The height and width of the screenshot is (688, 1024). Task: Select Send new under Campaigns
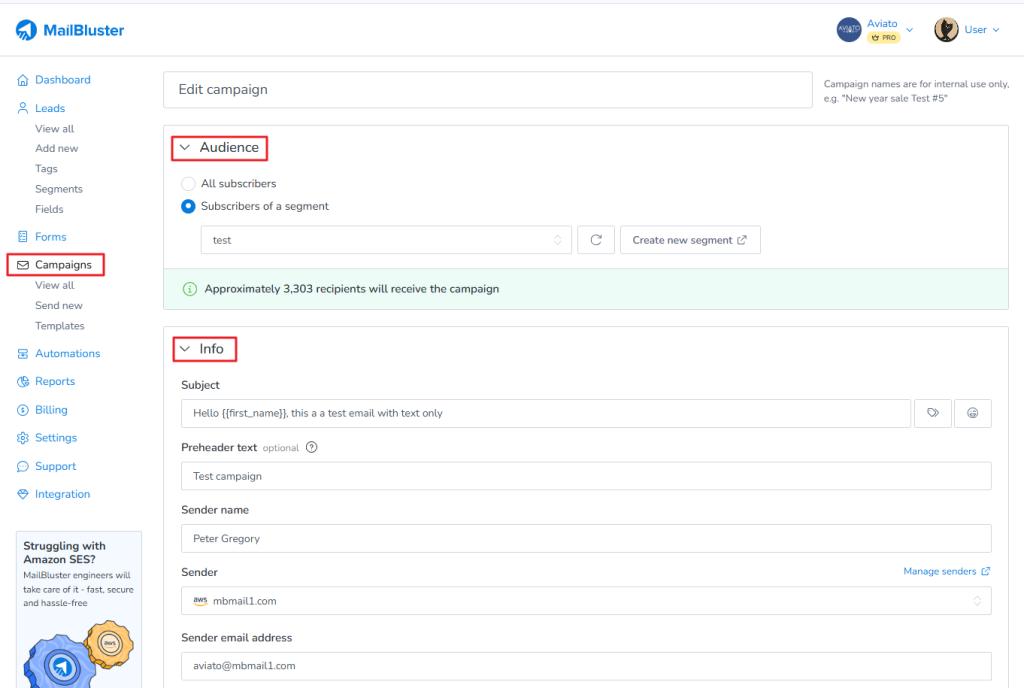click(x=59, y=305)
